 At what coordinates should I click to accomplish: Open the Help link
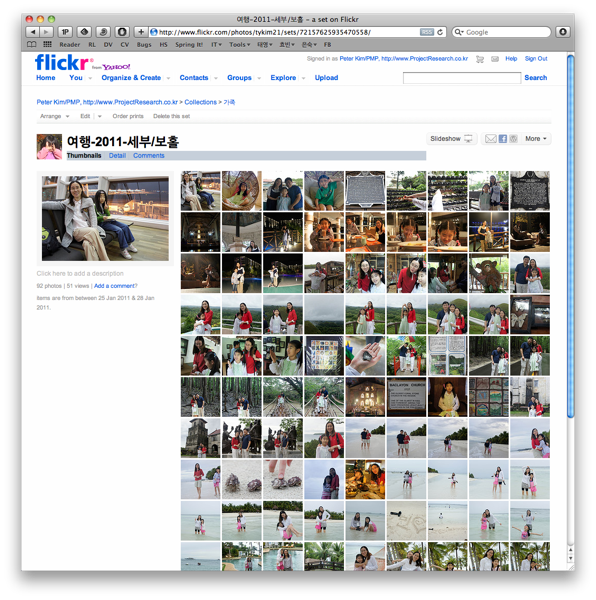point(511,59)
